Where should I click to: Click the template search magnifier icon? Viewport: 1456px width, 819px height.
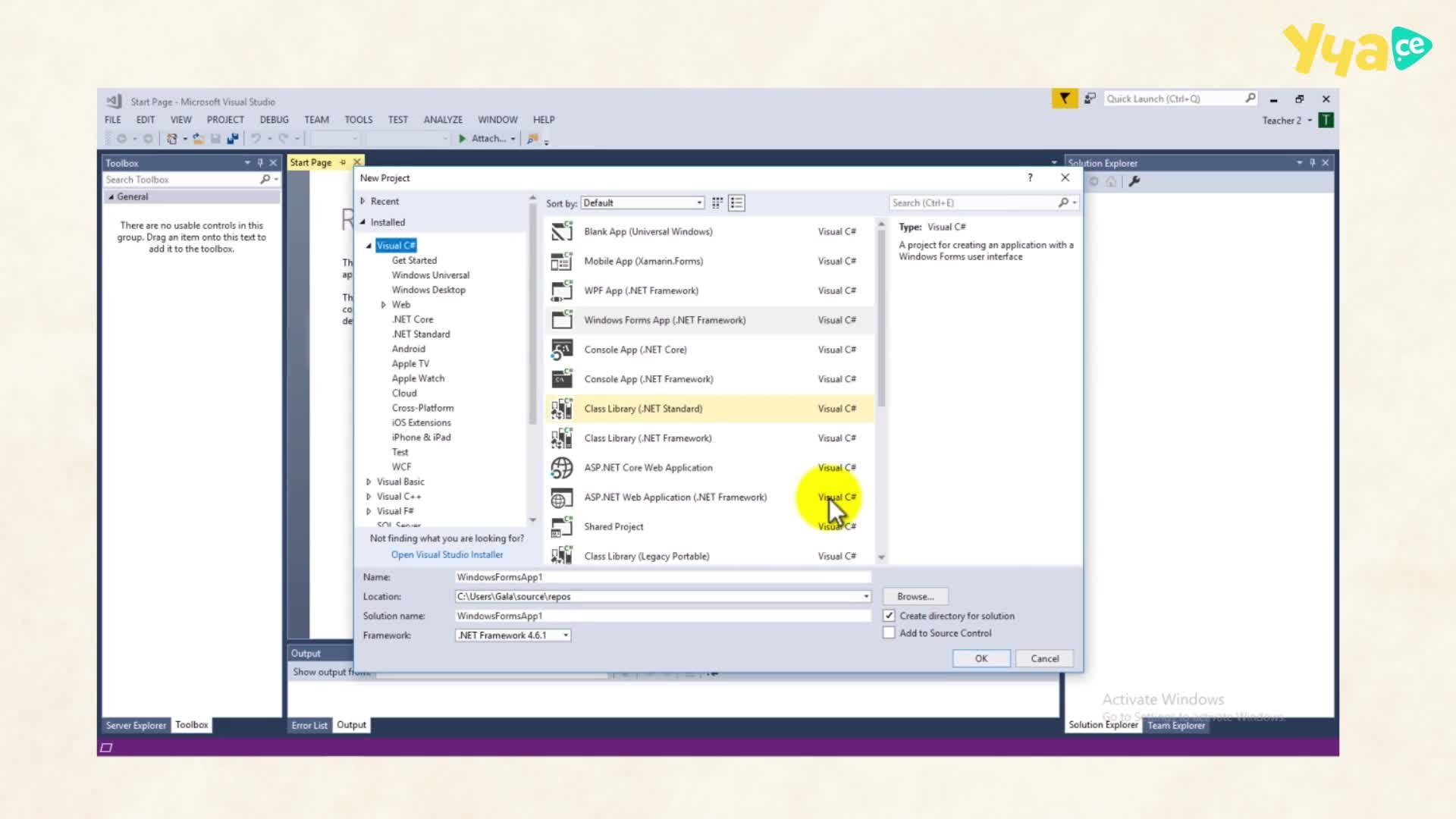(x=1063, y=203)
